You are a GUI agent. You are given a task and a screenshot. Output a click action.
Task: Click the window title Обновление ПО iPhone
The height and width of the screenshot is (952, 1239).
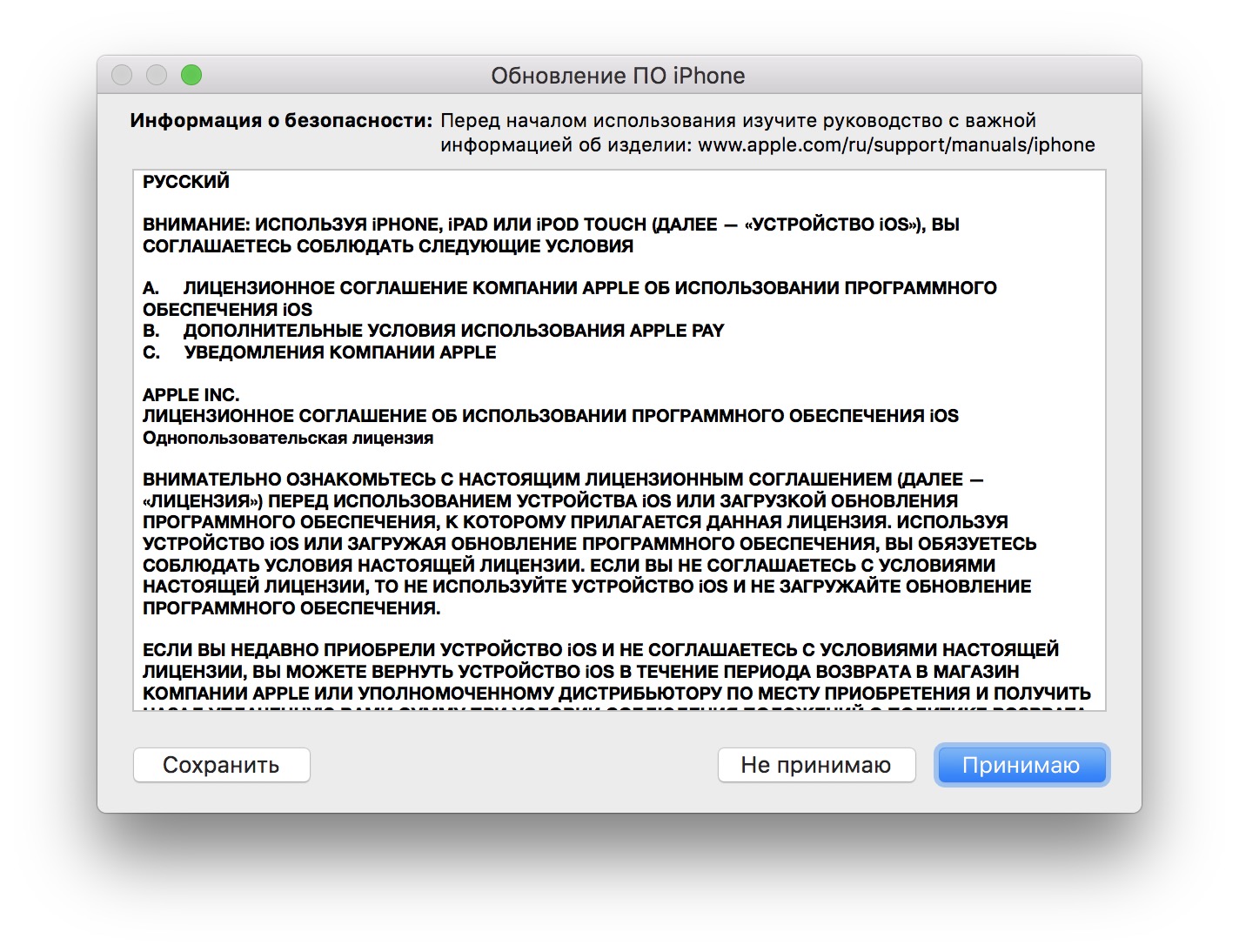[x=618, y=76]
